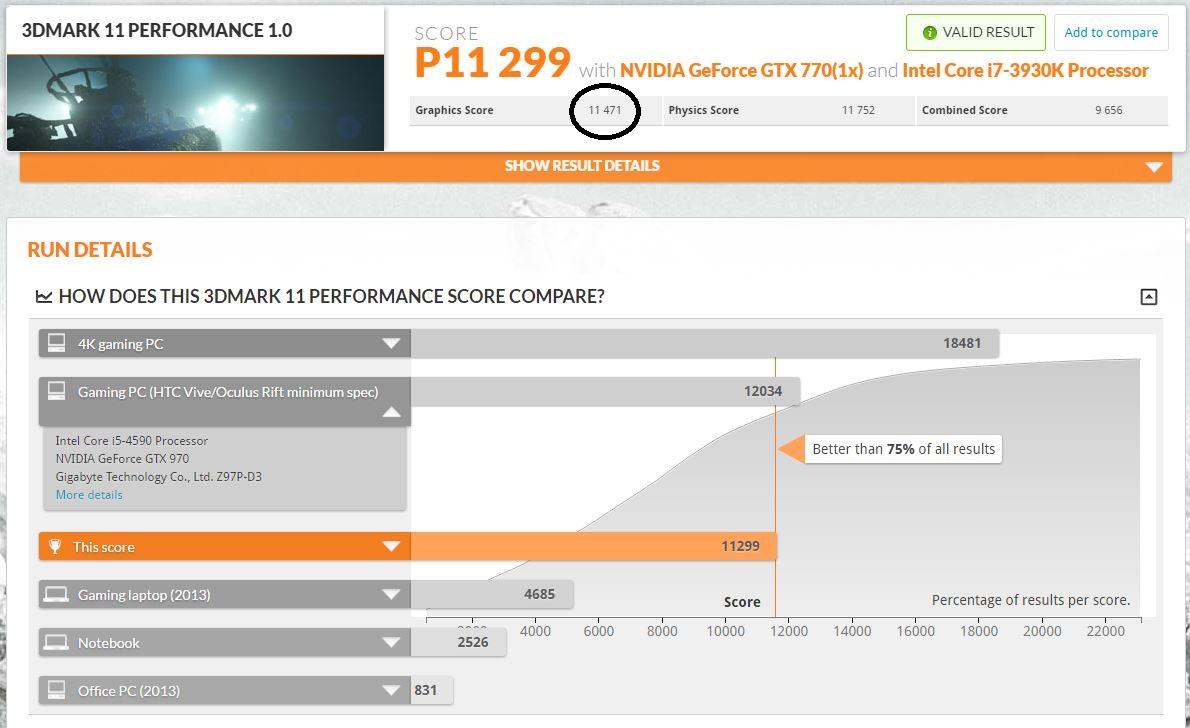Click the 4685 score bar
Viewport: 1190px width, 728px height.
pos(492,594)
